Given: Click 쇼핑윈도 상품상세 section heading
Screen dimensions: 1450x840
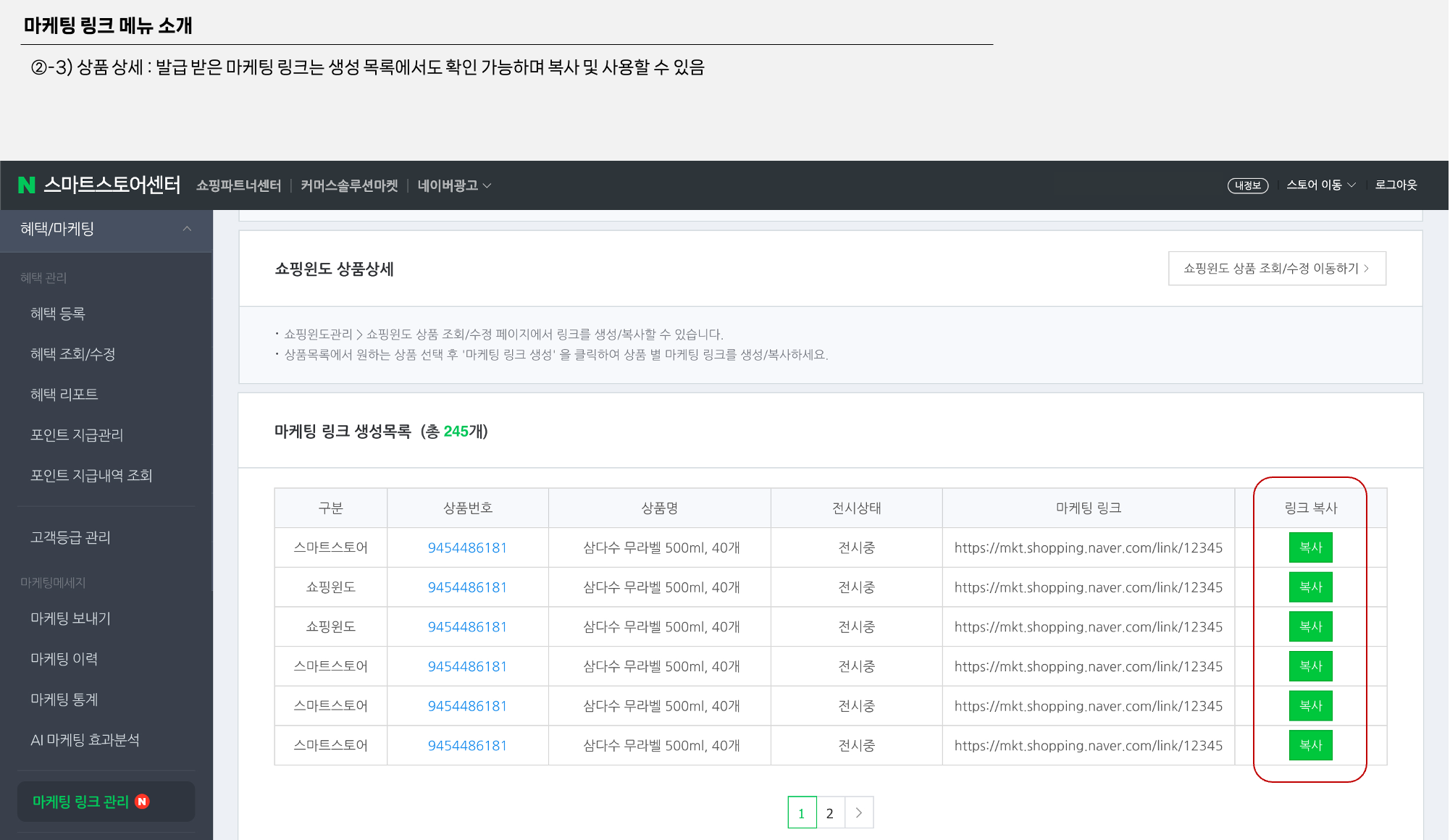Looking at the screenshot, I should [334, 269].
